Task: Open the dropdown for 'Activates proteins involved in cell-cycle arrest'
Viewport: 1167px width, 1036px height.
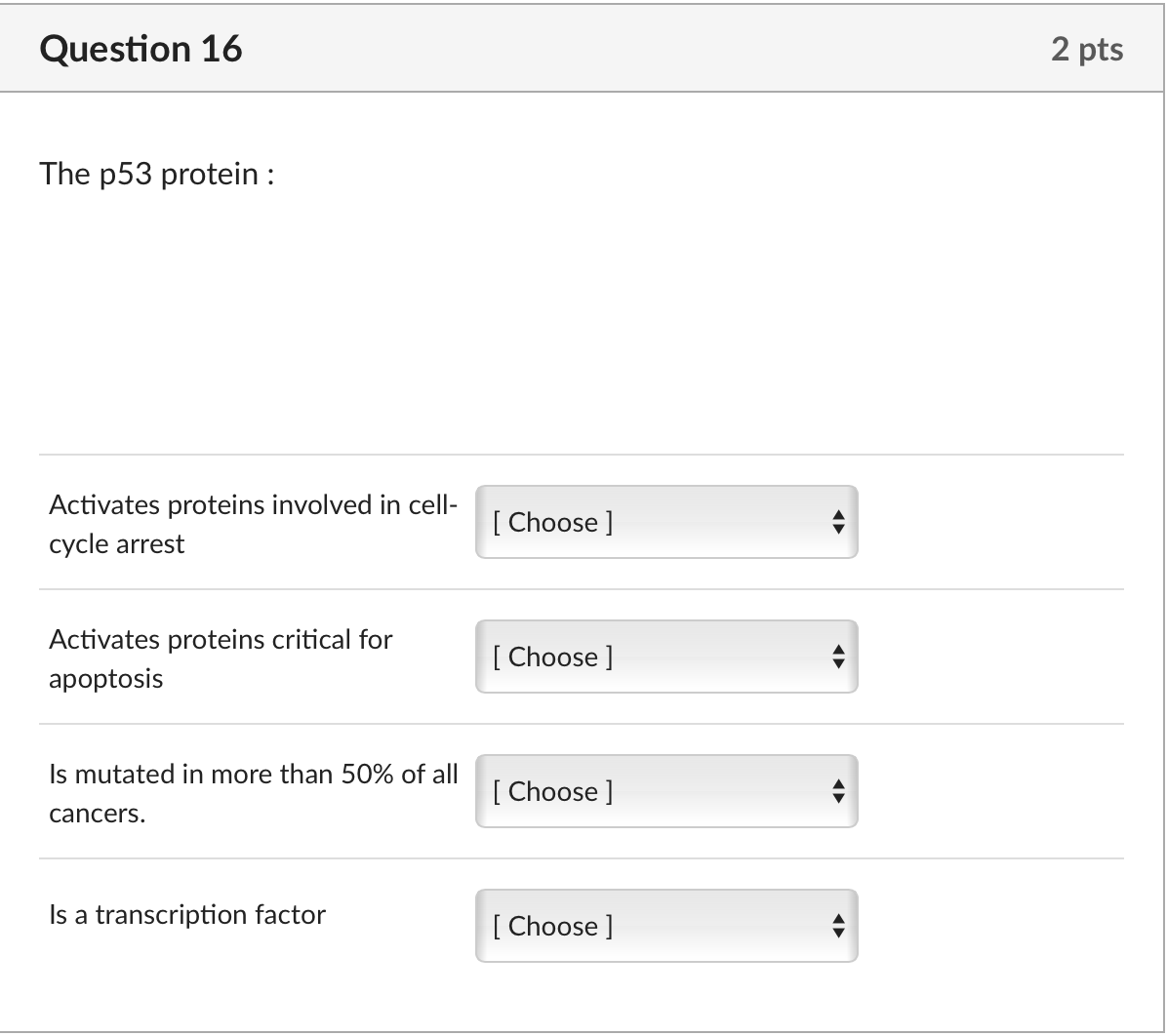Action: click(x=666, y=522)
